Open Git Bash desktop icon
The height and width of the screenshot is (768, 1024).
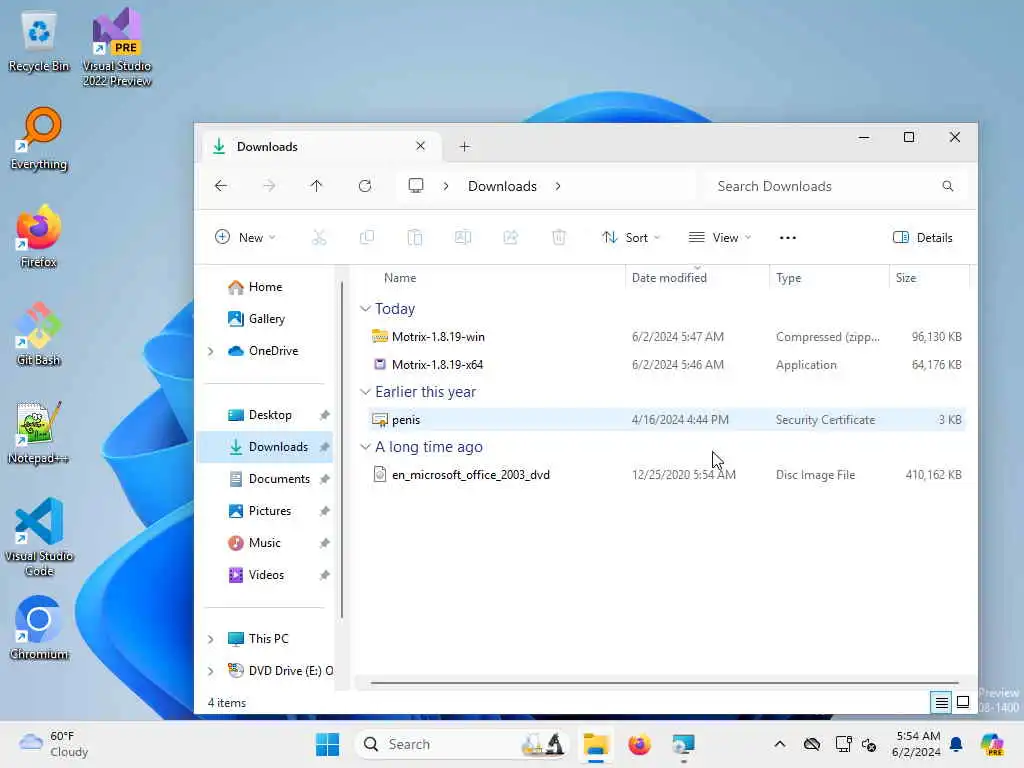click(39, 334)
